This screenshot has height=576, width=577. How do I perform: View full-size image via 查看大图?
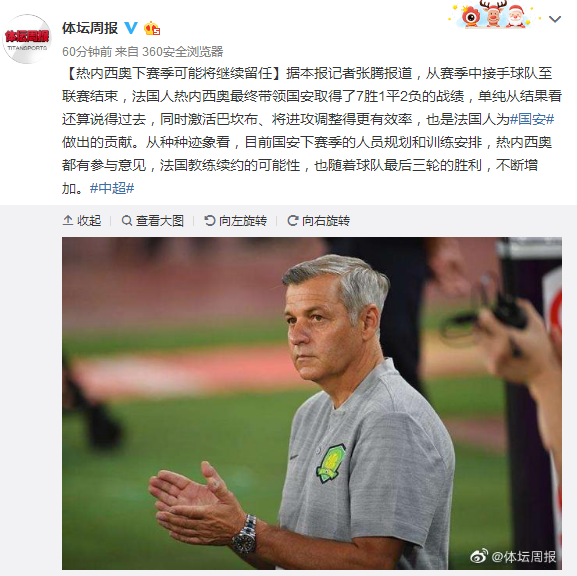153,220
